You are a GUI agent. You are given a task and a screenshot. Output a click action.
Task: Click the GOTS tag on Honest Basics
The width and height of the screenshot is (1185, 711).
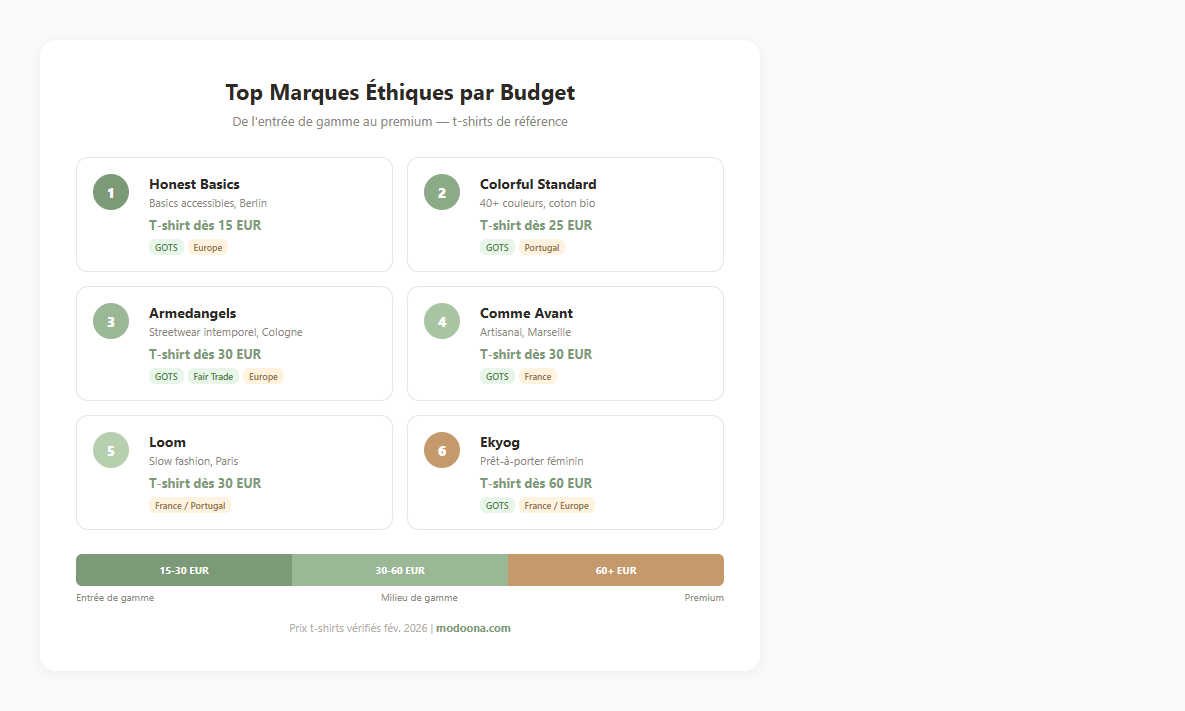(166, 248)
